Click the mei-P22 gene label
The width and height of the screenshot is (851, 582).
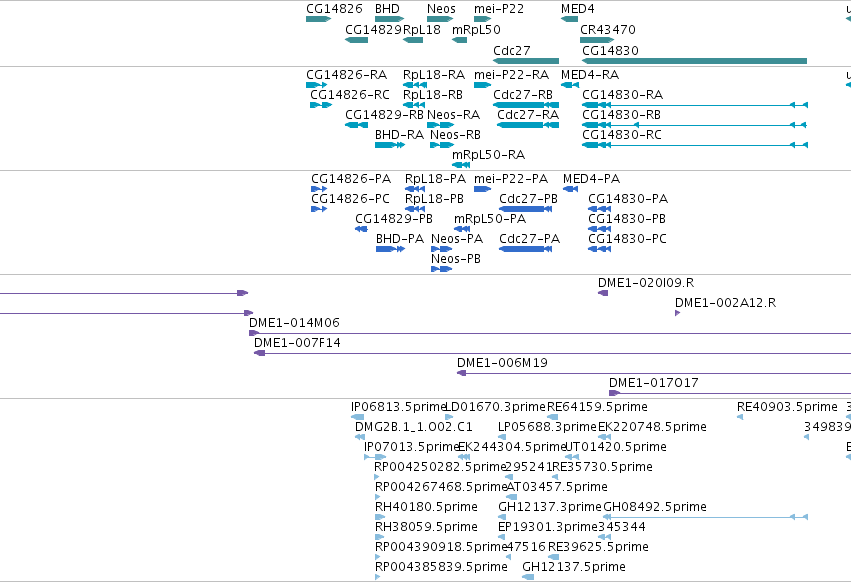[499, 9]
